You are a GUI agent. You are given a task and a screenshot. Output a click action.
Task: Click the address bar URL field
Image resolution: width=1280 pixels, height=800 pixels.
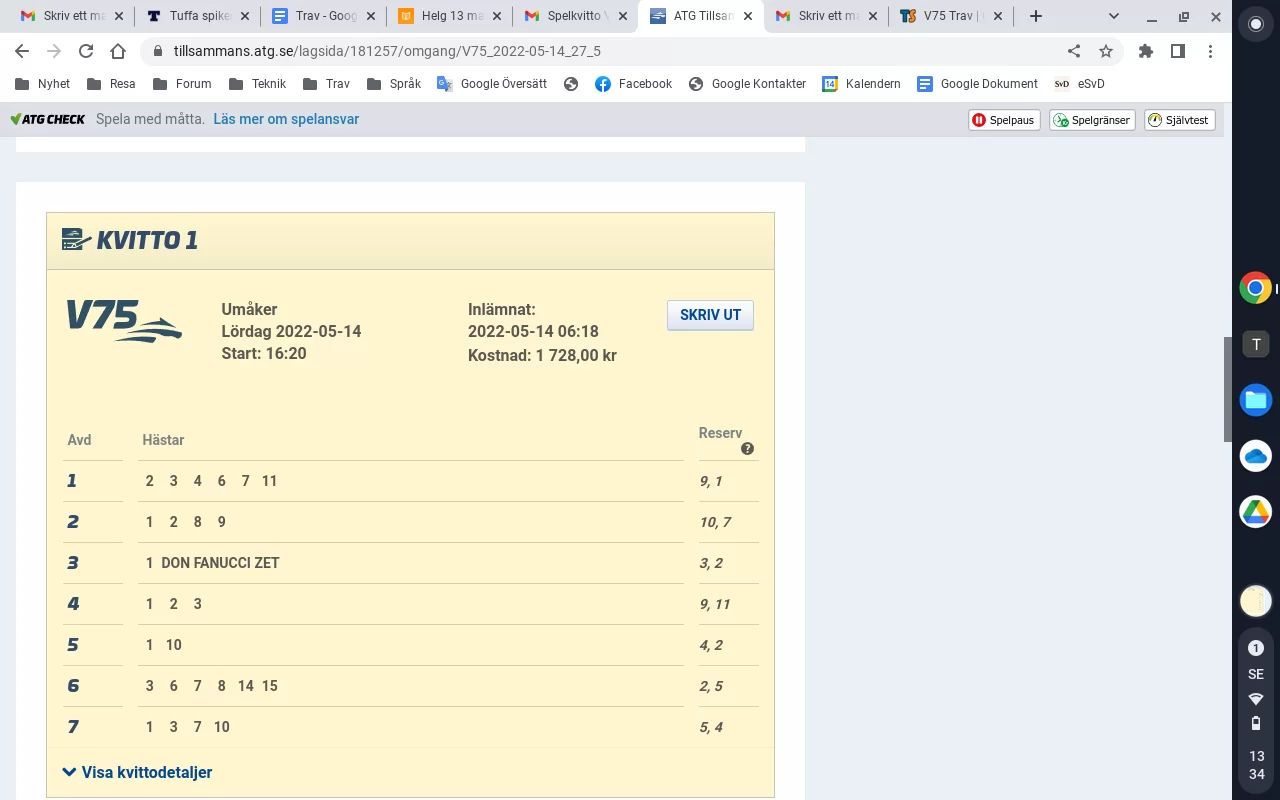(600, 51)
